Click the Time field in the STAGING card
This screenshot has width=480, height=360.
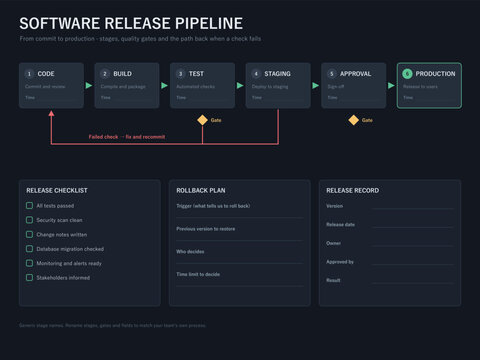point(278,98)
